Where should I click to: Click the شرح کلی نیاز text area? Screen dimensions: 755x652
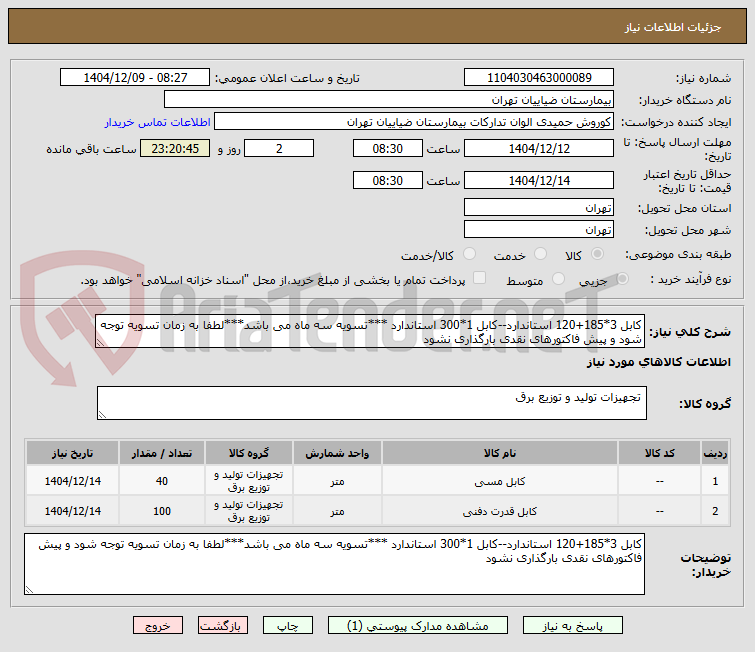coord(370,331)
